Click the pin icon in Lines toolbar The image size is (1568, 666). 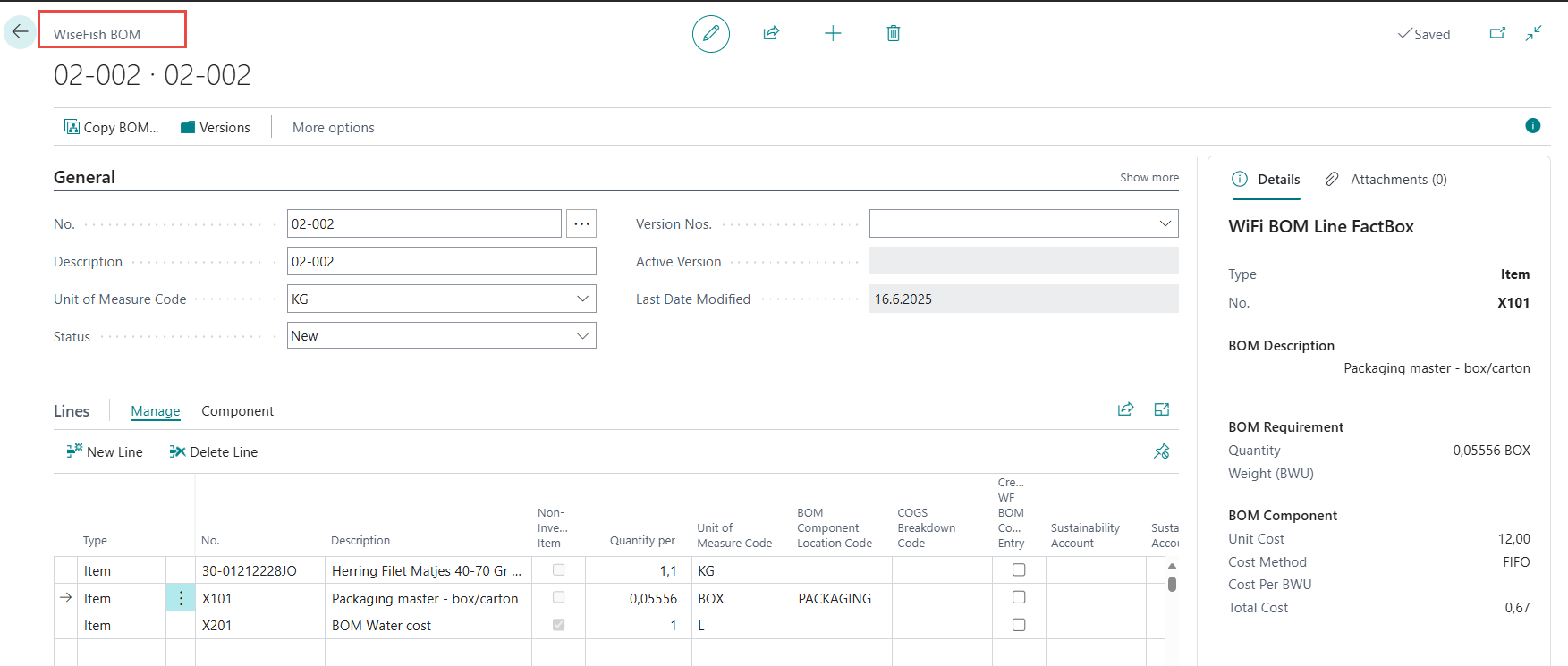(1162, 451)
